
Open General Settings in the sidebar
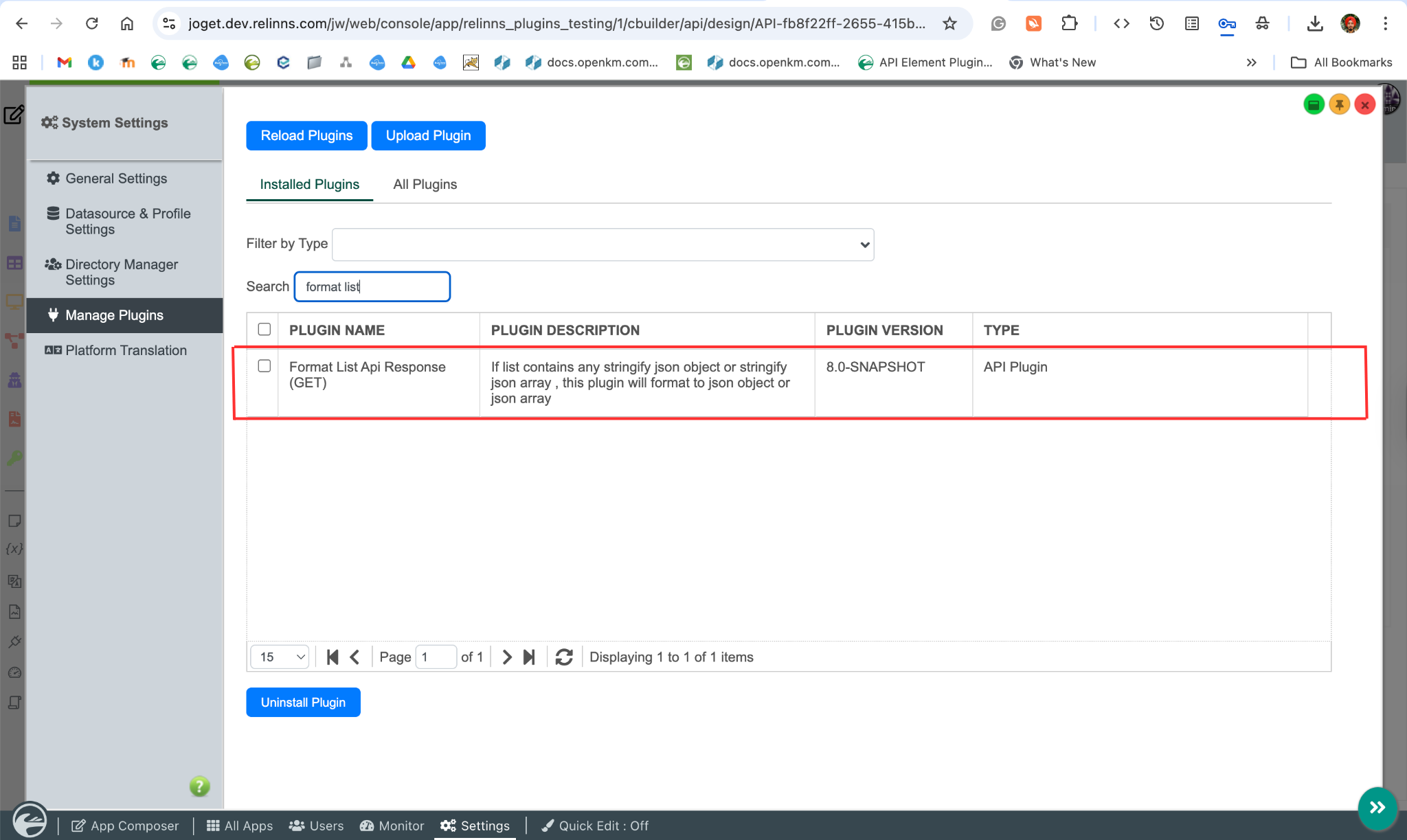point(116,179)
